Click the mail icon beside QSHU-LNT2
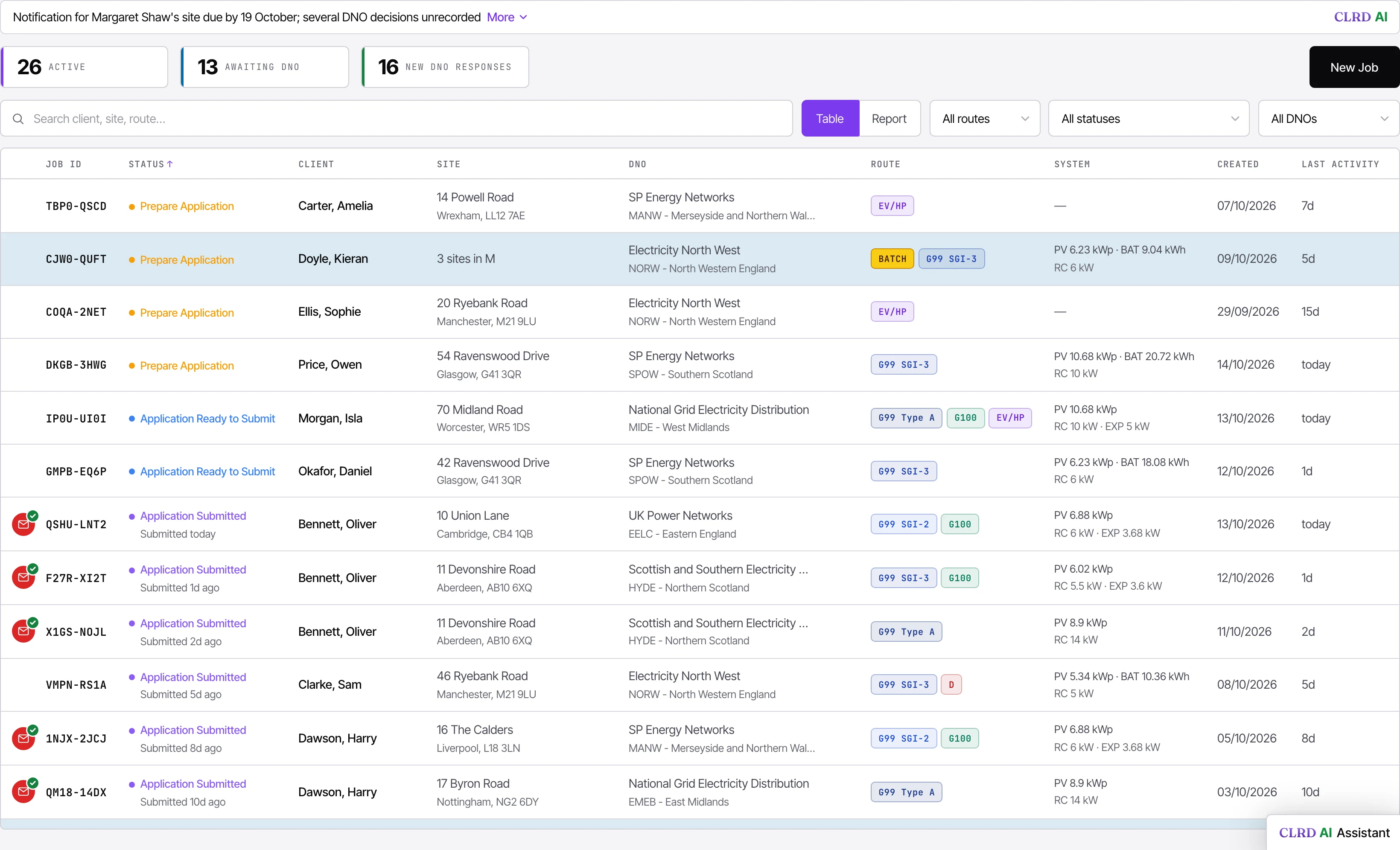The width and height of the screenshot is (1400, 850). (x=24, y=524)
